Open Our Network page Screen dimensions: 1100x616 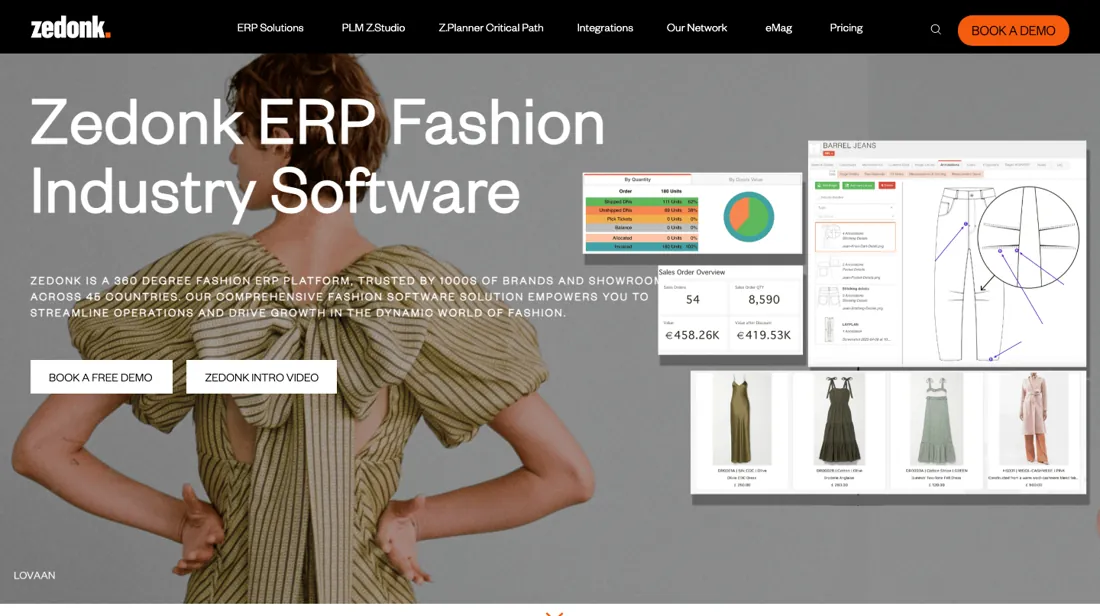[x=697, y=28]
